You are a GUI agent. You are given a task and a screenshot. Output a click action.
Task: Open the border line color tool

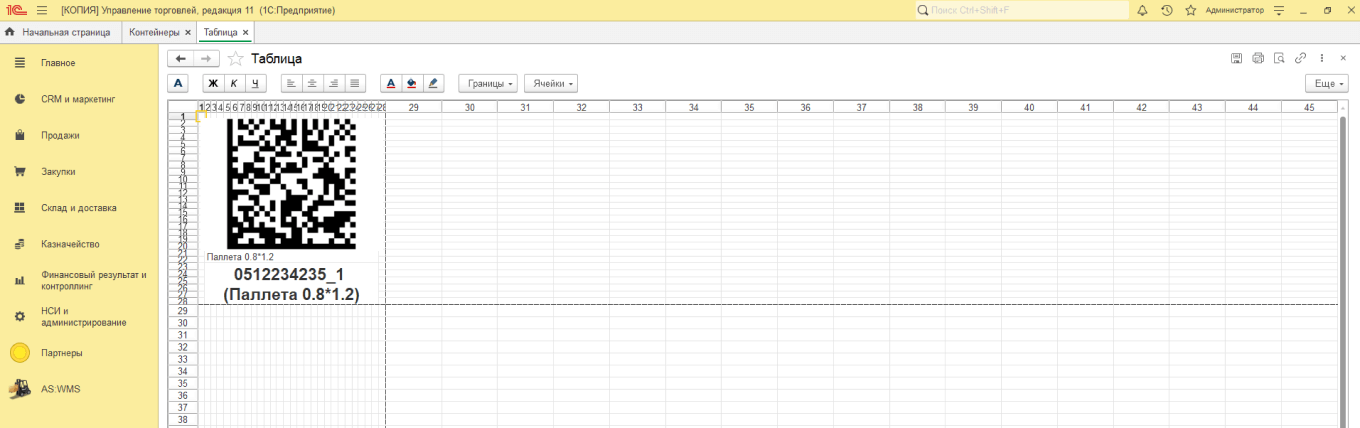coord(434,83)
